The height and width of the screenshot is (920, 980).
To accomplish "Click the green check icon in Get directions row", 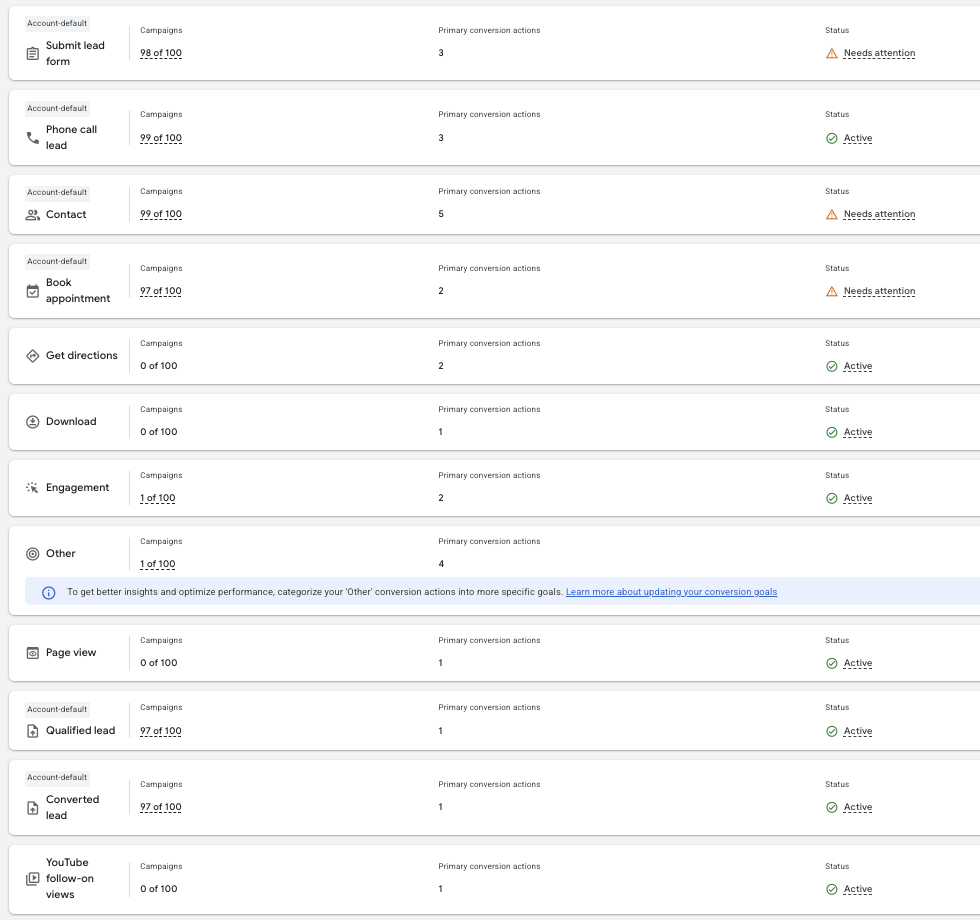I will [x=831, y=366].
